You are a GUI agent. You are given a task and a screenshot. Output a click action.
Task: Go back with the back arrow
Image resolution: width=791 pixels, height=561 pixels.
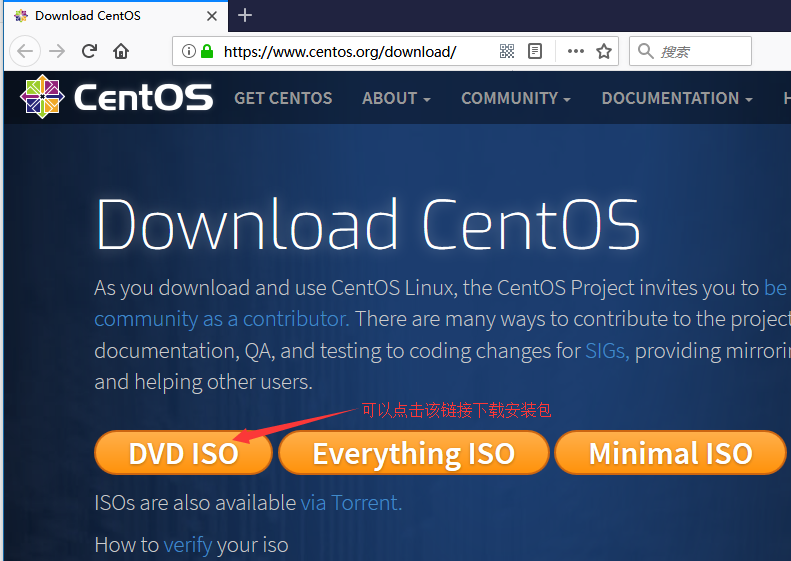[x=25, y=51]
